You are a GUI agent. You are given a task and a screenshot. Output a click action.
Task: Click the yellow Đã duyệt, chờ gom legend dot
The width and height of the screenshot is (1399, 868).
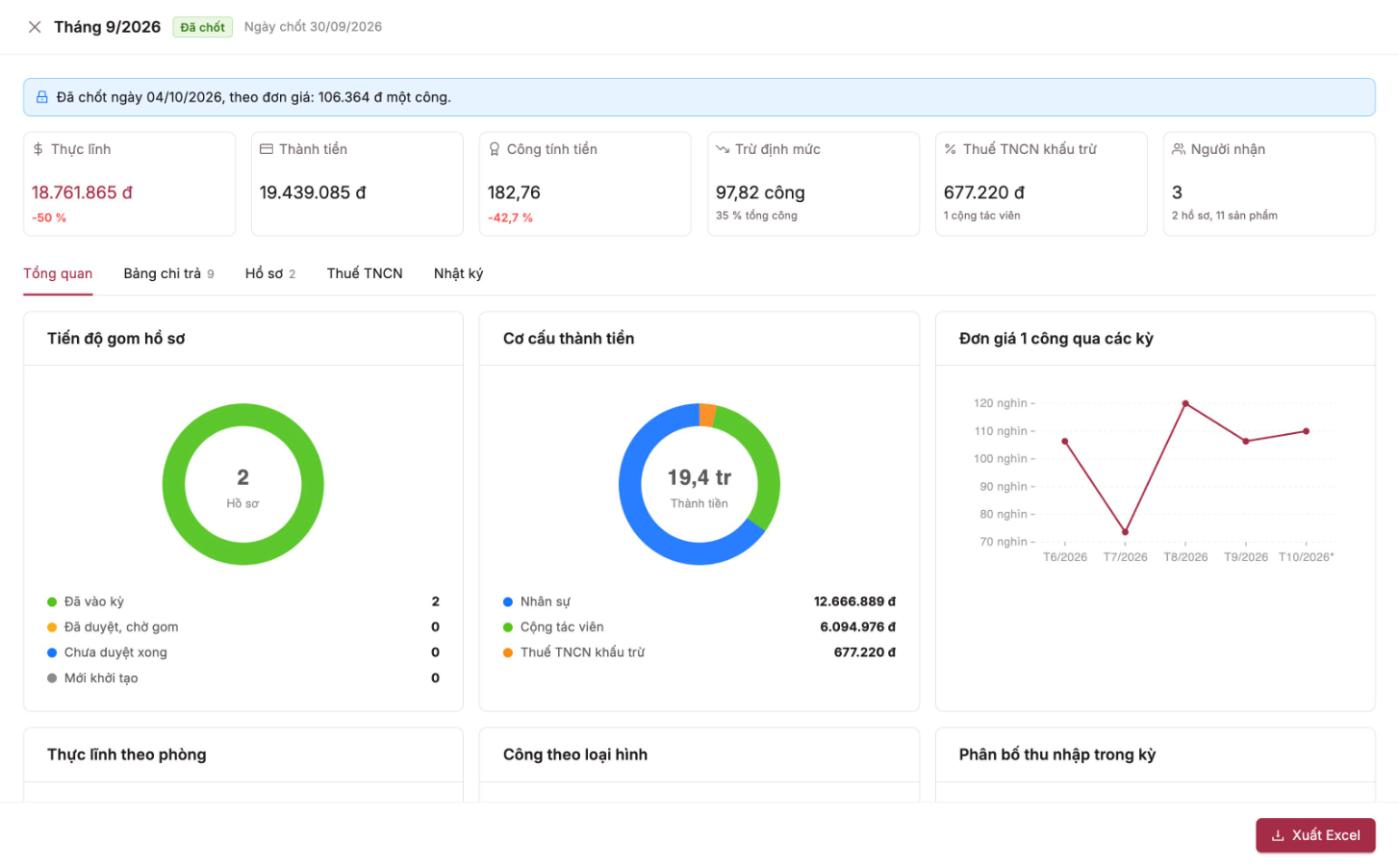point(52,627)
